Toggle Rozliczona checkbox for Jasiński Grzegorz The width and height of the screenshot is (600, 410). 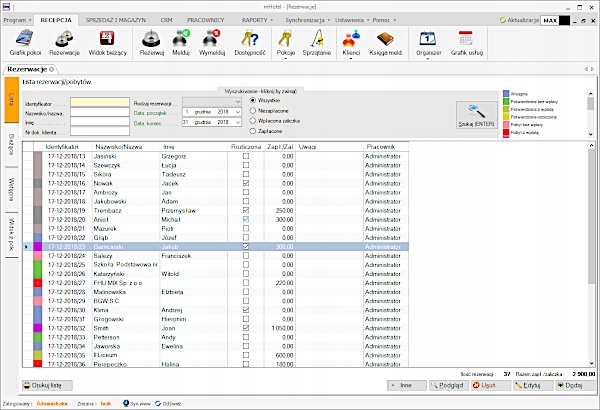point(246,157)
